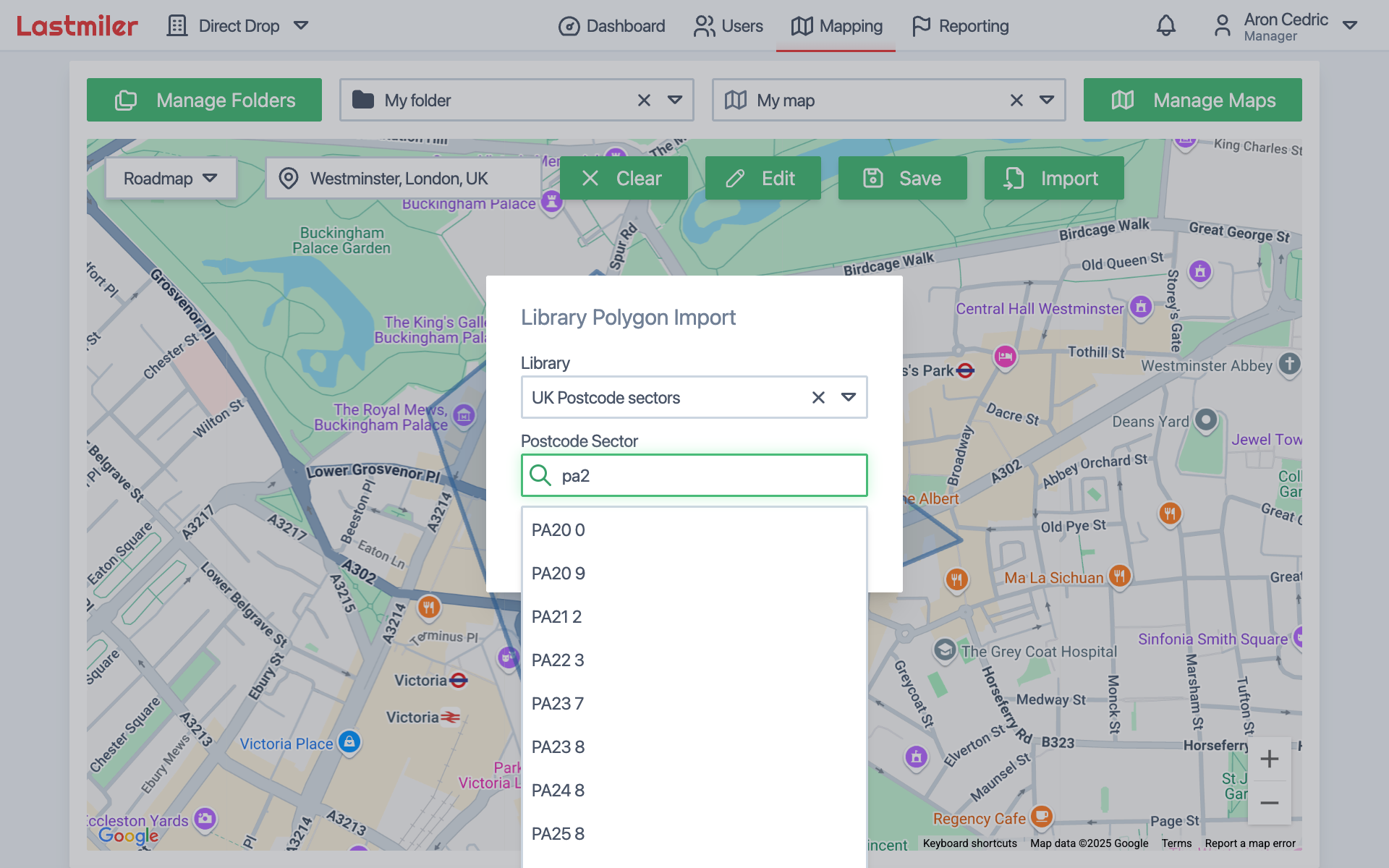Zoom out on the map
Screen dimensions: 1389x868
1269,803
